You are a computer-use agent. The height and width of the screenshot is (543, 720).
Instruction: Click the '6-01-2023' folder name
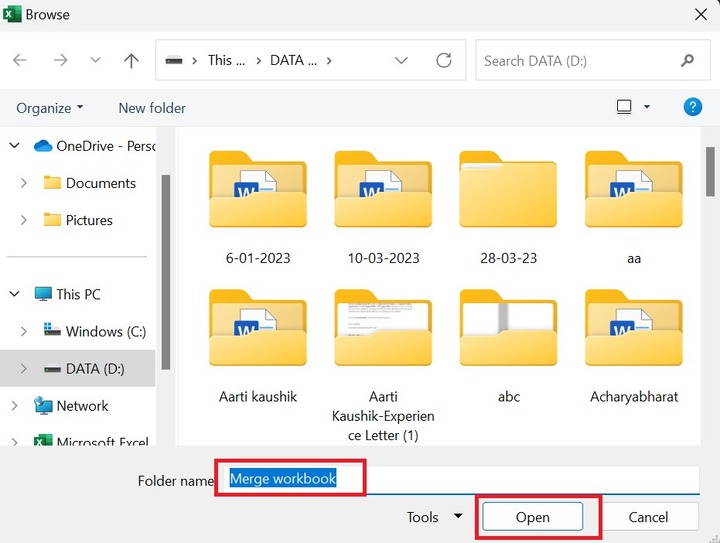click(258, 258)
